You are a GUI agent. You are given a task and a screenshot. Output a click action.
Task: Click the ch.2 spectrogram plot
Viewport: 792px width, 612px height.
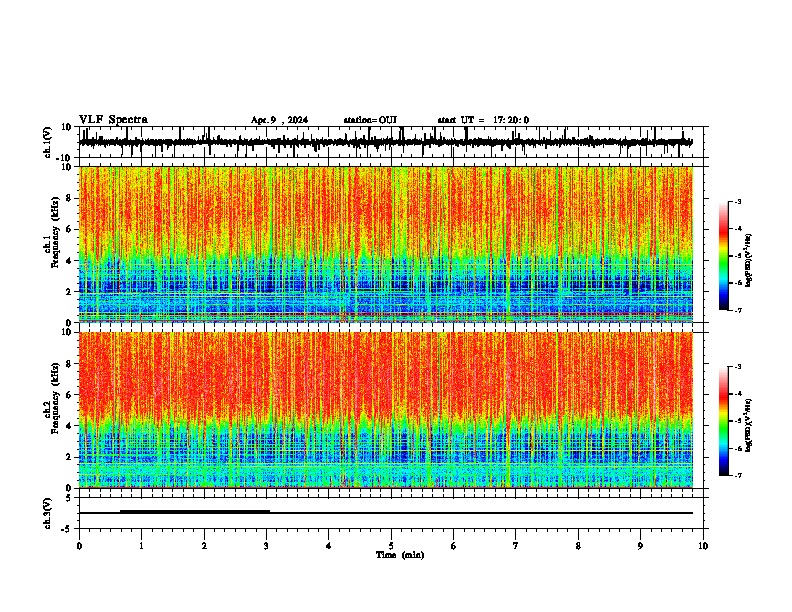tap(386, 410)
